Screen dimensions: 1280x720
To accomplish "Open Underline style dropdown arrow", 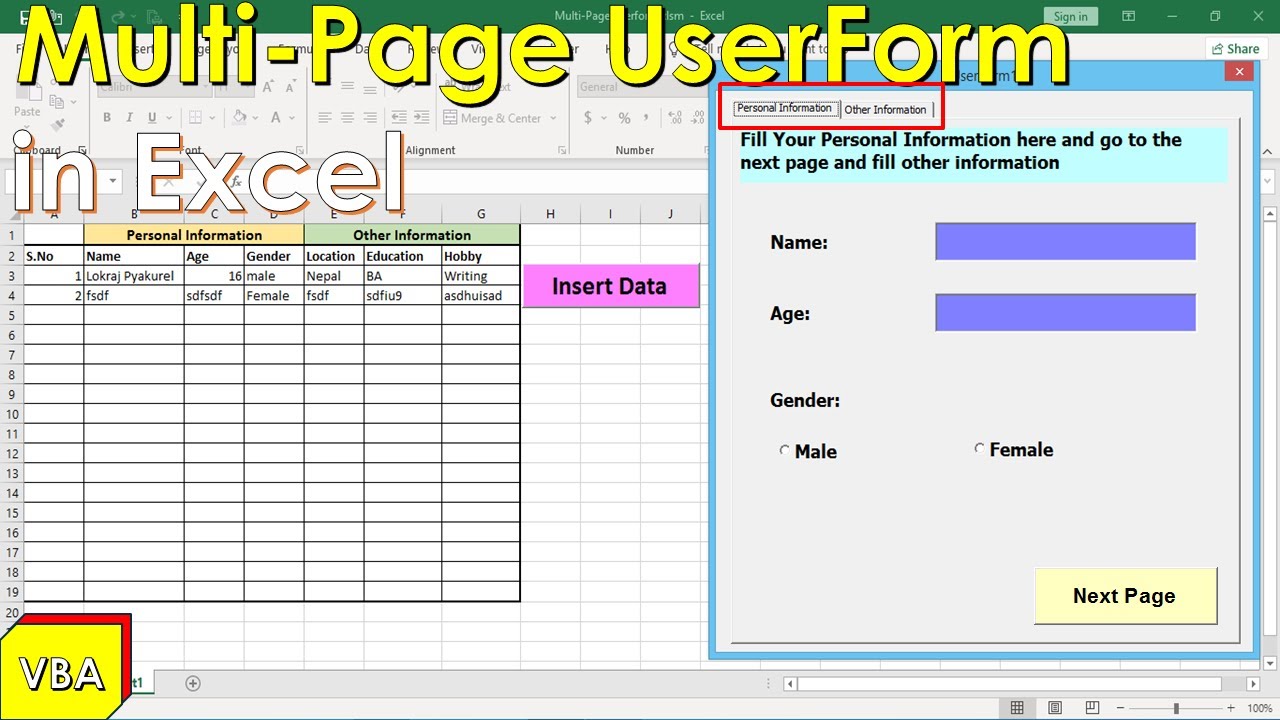I will pyautogui.click(x=167, y=118).
